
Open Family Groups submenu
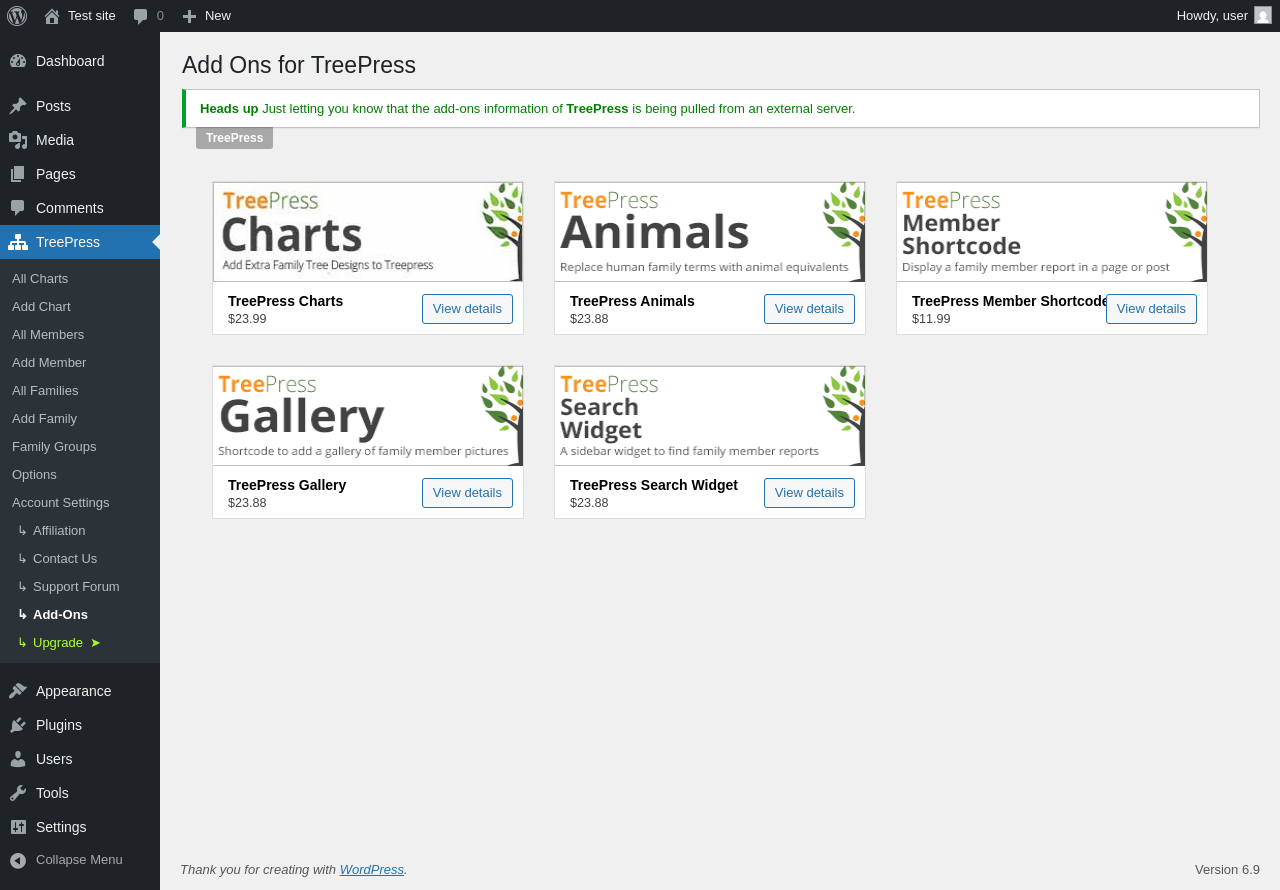click(80, 446)
